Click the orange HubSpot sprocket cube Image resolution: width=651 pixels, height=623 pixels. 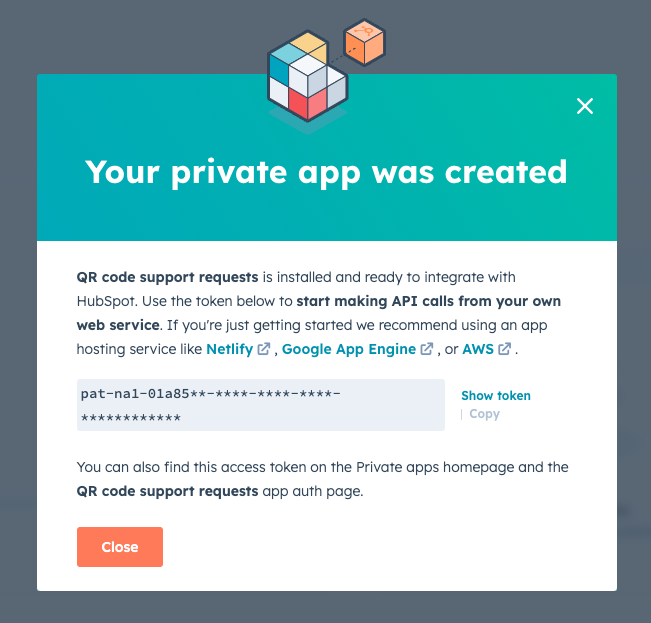point(365,42)
